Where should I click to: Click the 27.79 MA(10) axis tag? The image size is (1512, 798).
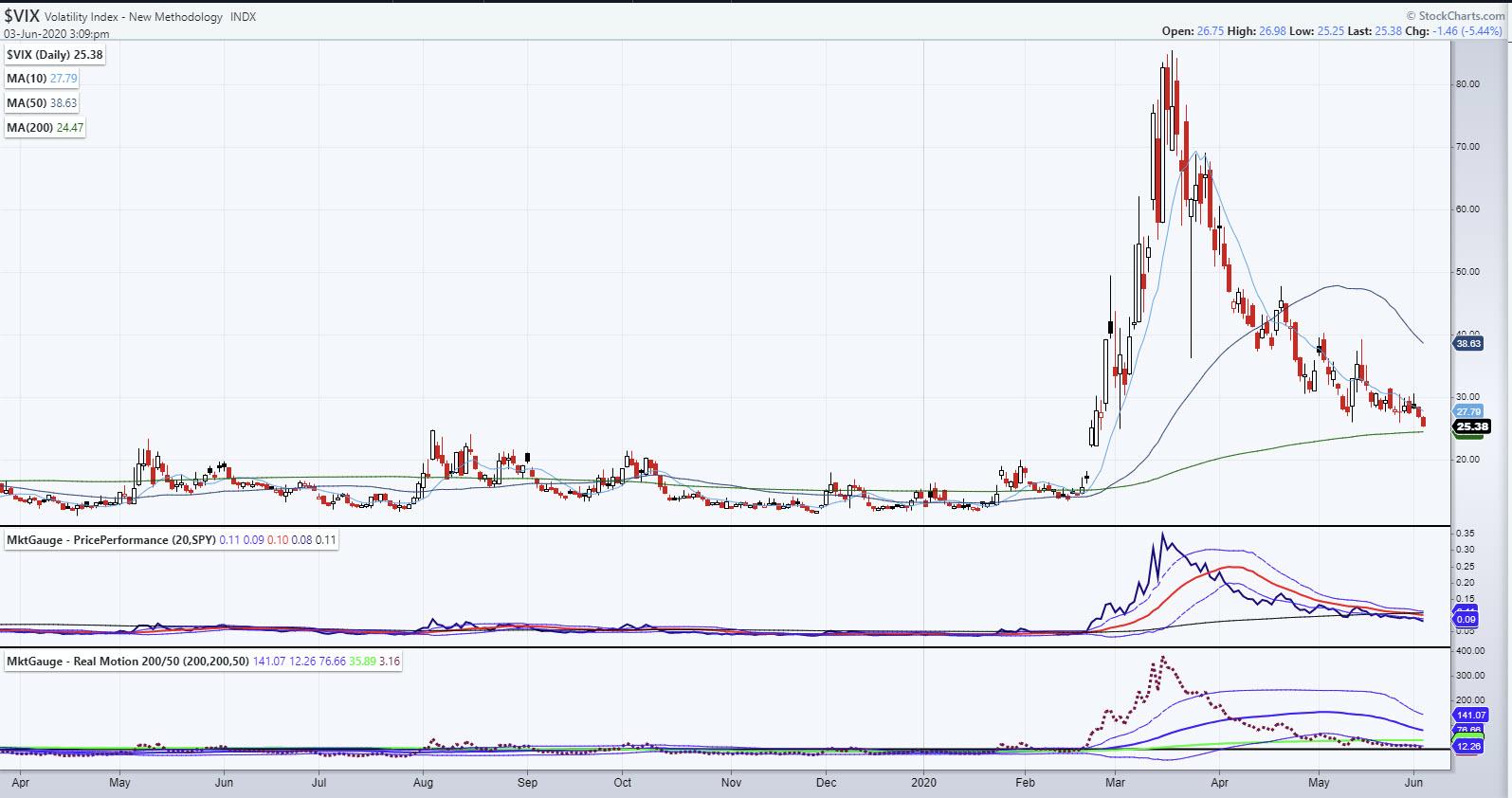(1468, 411)
